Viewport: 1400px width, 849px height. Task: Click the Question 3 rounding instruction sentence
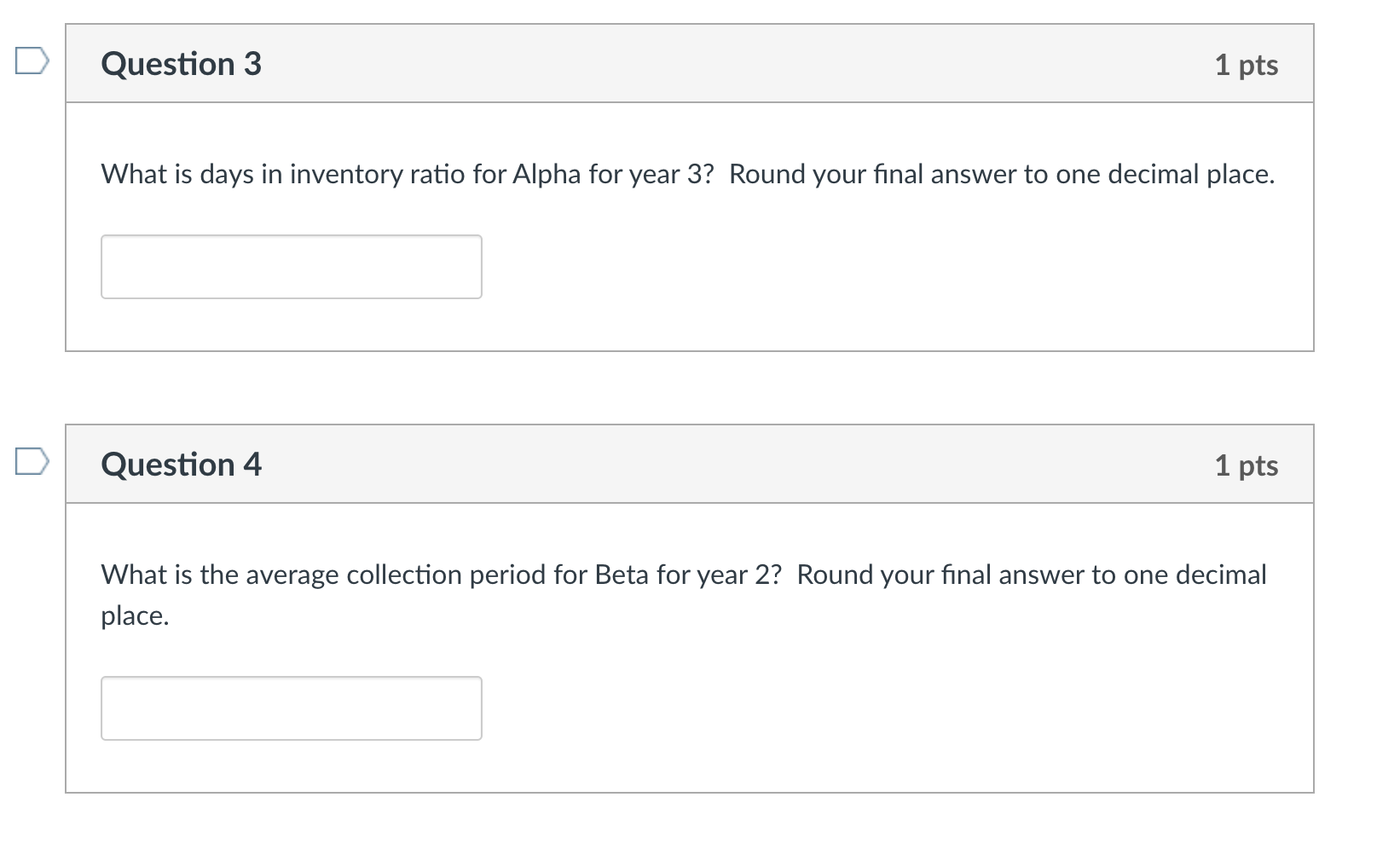(x=1001, y=174)
